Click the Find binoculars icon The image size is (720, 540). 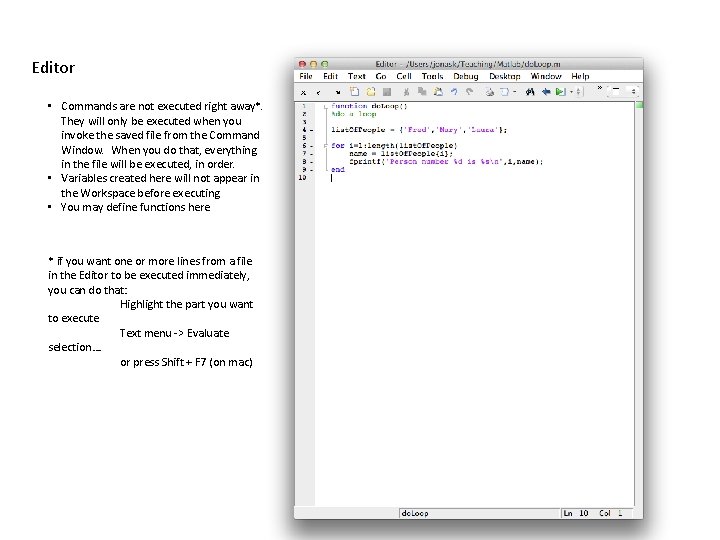click(530, 92)
